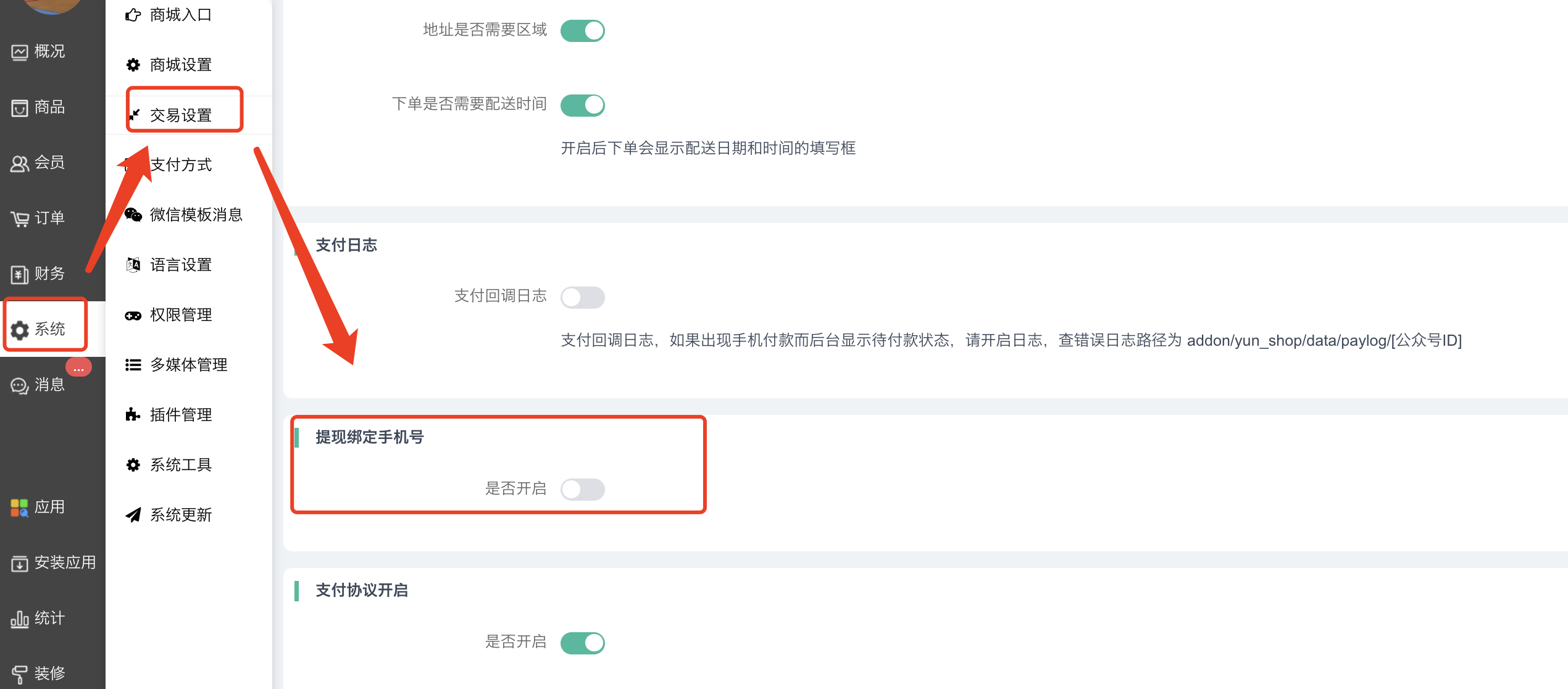Disable the 地址是否需要区域 toggle
This screenshot has width=1568, height=689.
tap(582, 30)
